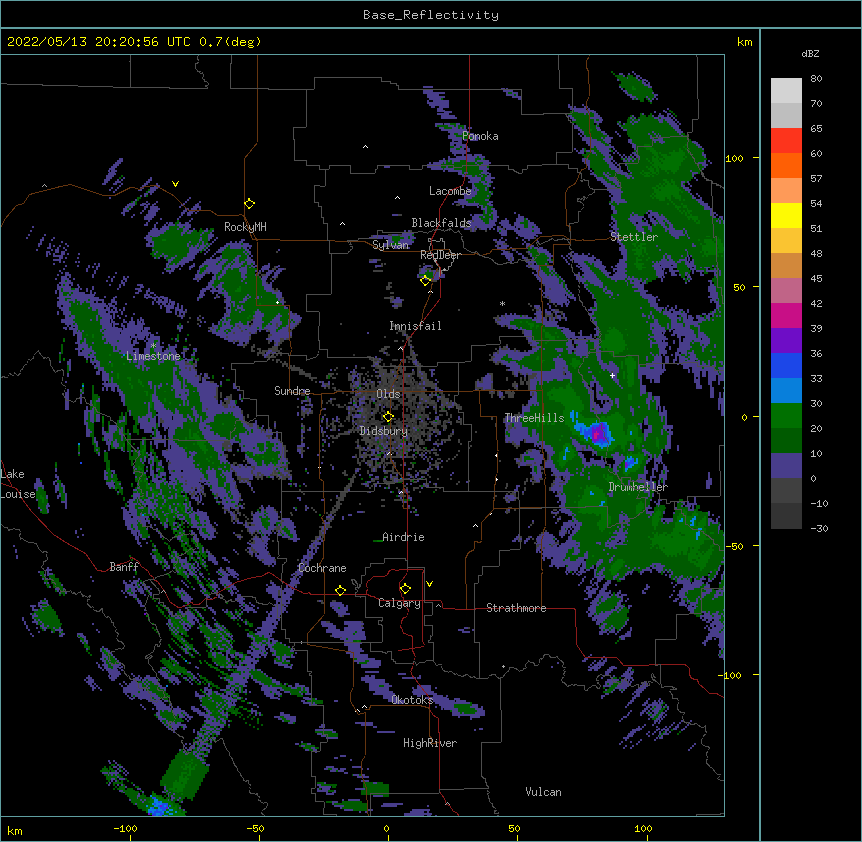Pick the red 65-60 dBZ legend swatch
Image resolution: width=862 pixels, height=842 pixels.
coord(786,141)
